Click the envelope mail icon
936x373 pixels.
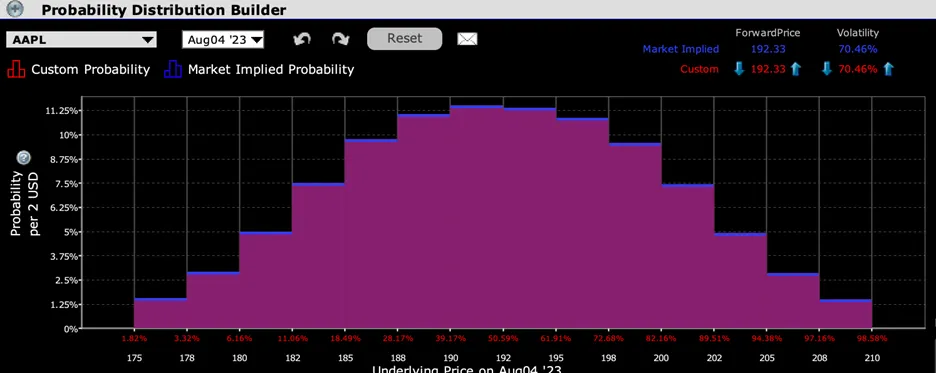coord(467,39)
